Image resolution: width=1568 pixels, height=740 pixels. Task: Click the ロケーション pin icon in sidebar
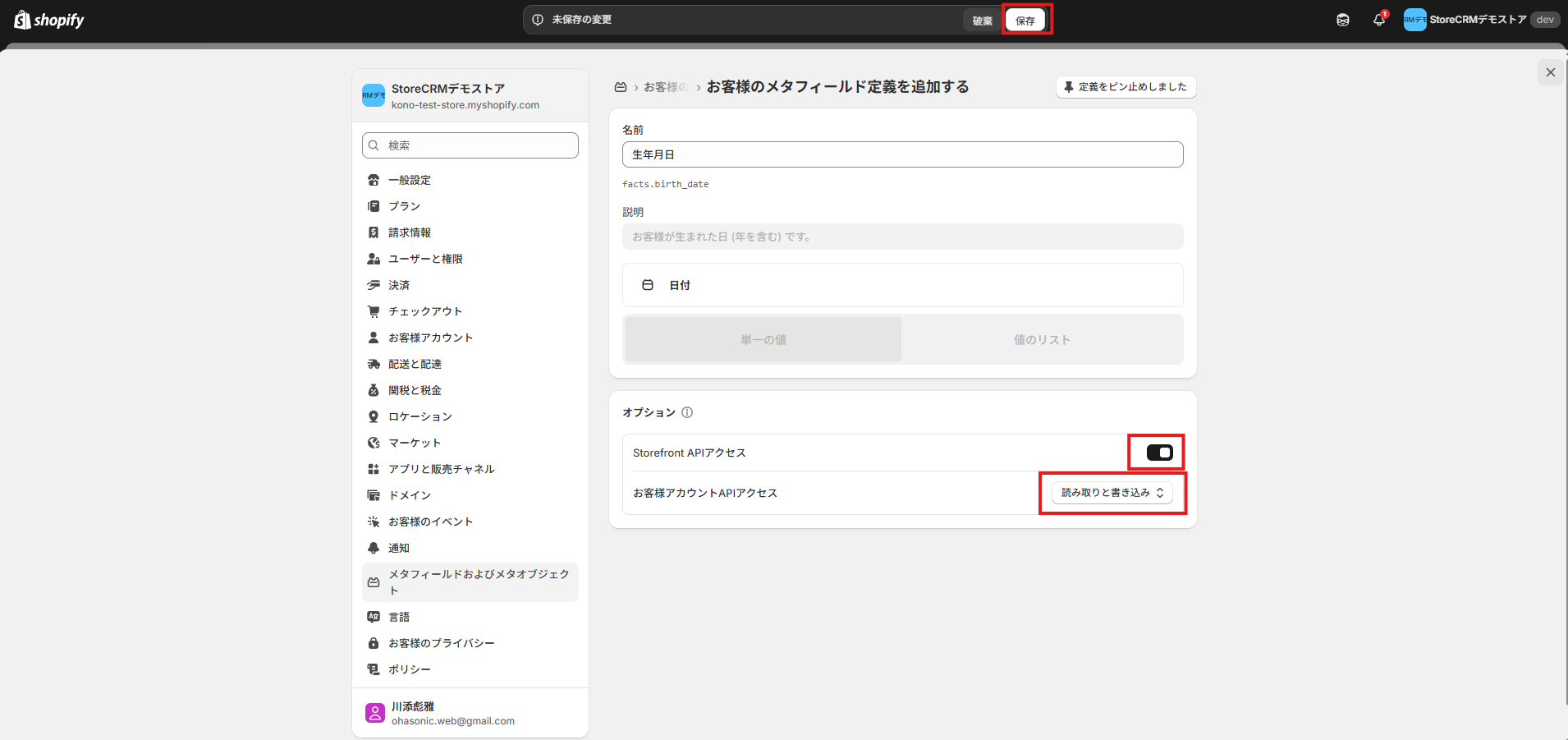(374, 416)
